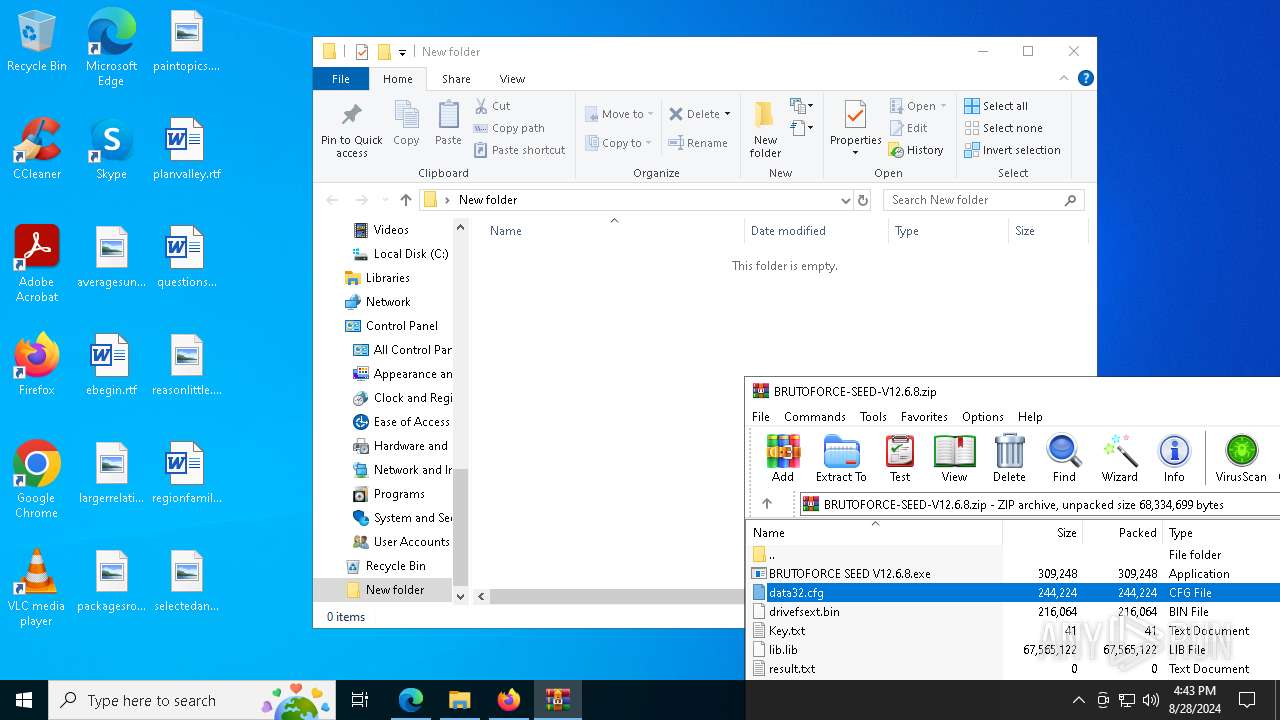
Task: Click Copy path button
Action: click(x=509, y=128)
